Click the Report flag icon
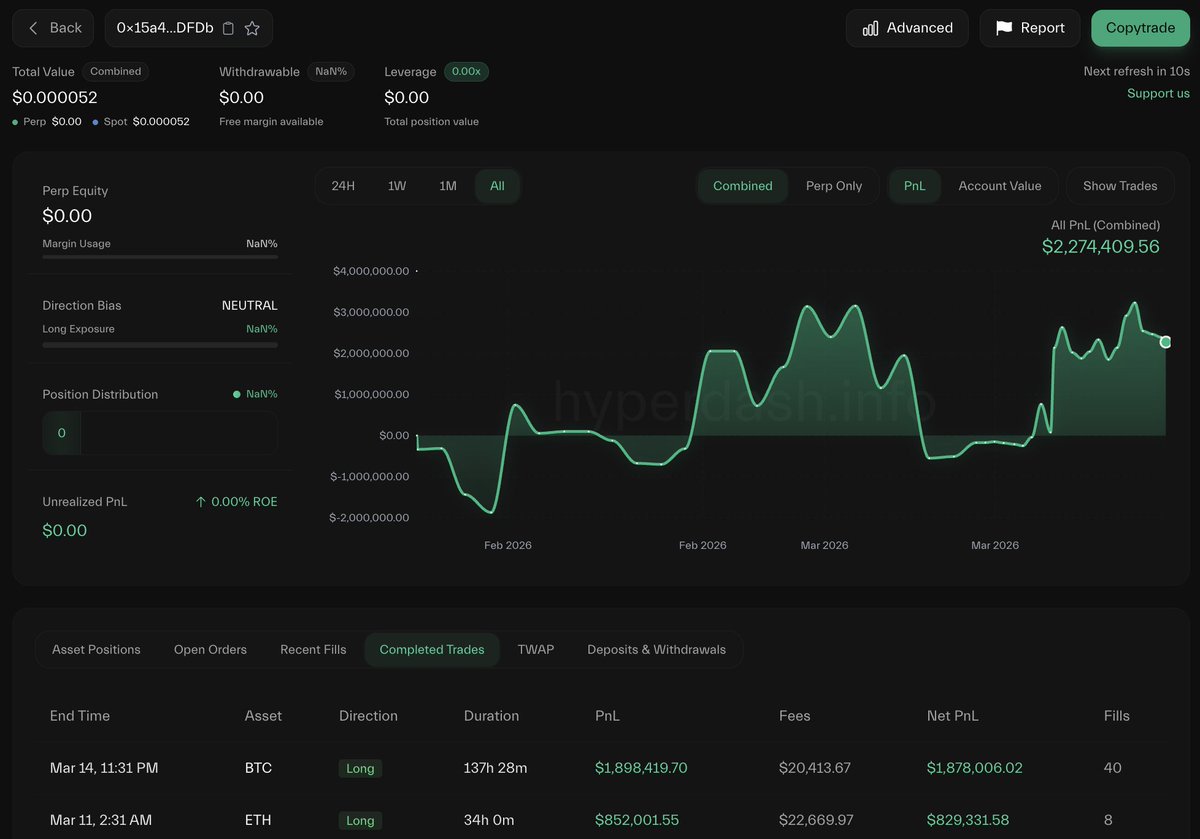Viewport: 1200px width, 839px height. coord(1004,28)
